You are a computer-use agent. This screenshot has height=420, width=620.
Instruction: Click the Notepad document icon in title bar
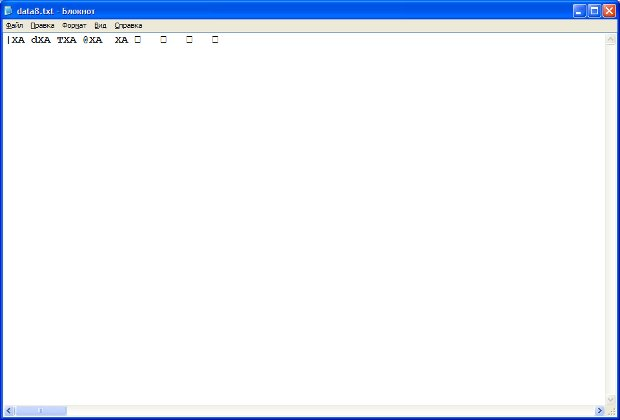click(x=8, y=11)
